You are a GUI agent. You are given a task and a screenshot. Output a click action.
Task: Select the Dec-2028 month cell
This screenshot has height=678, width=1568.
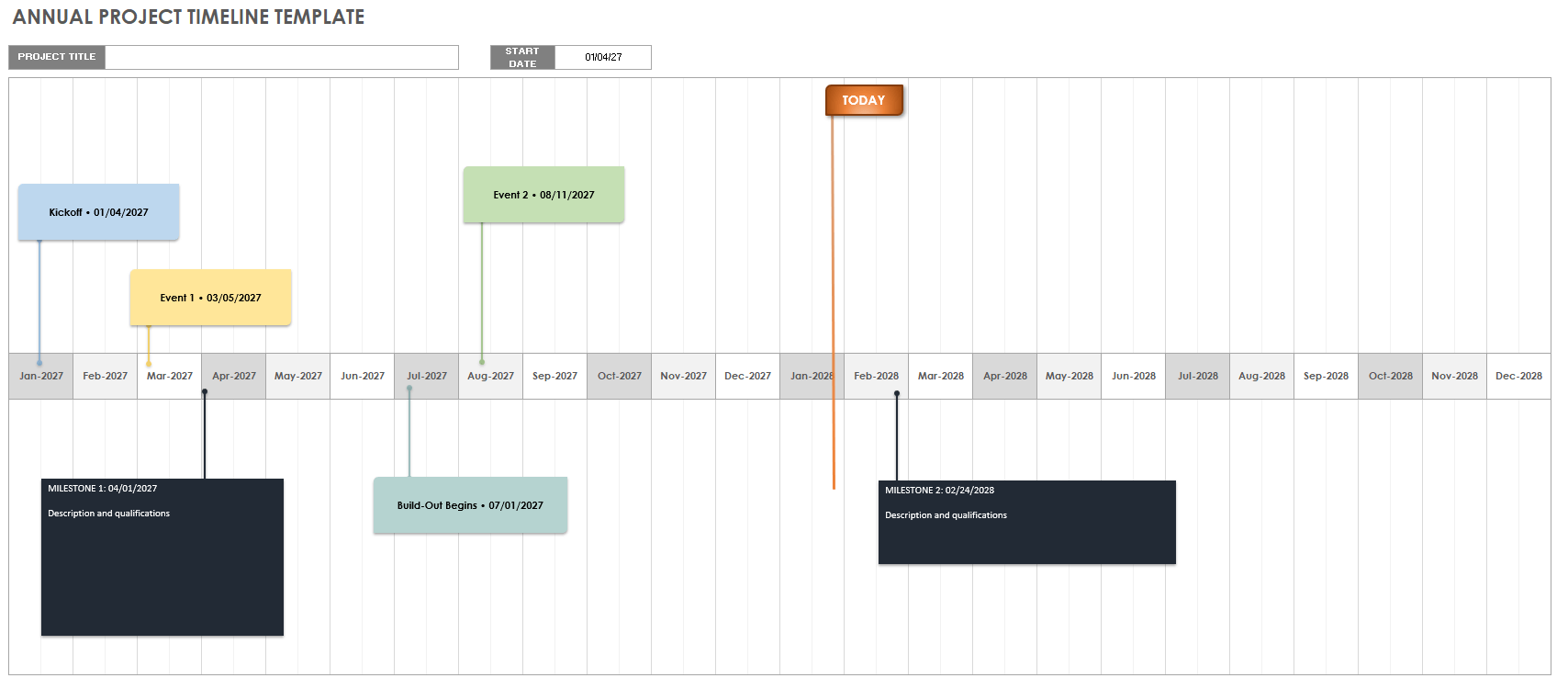tap(1518, 376)
